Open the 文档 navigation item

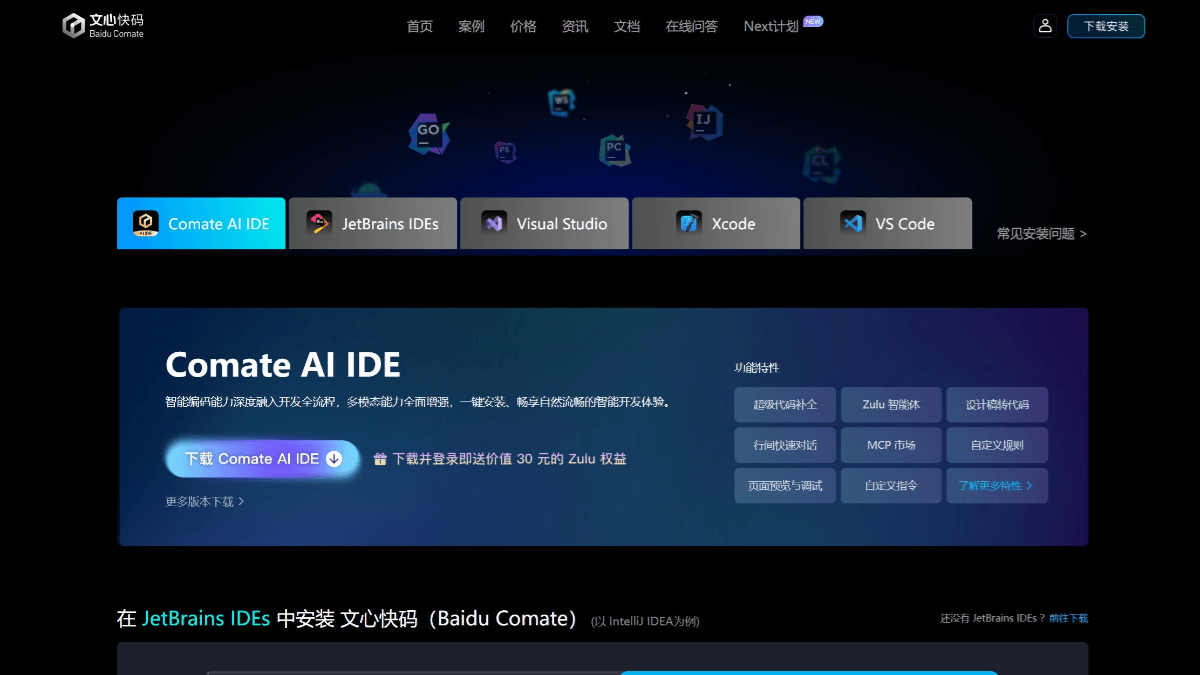tap(627, 27)
